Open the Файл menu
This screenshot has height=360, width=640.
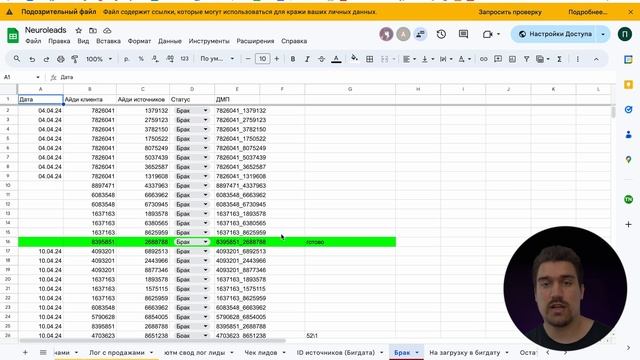click(33, 41)
